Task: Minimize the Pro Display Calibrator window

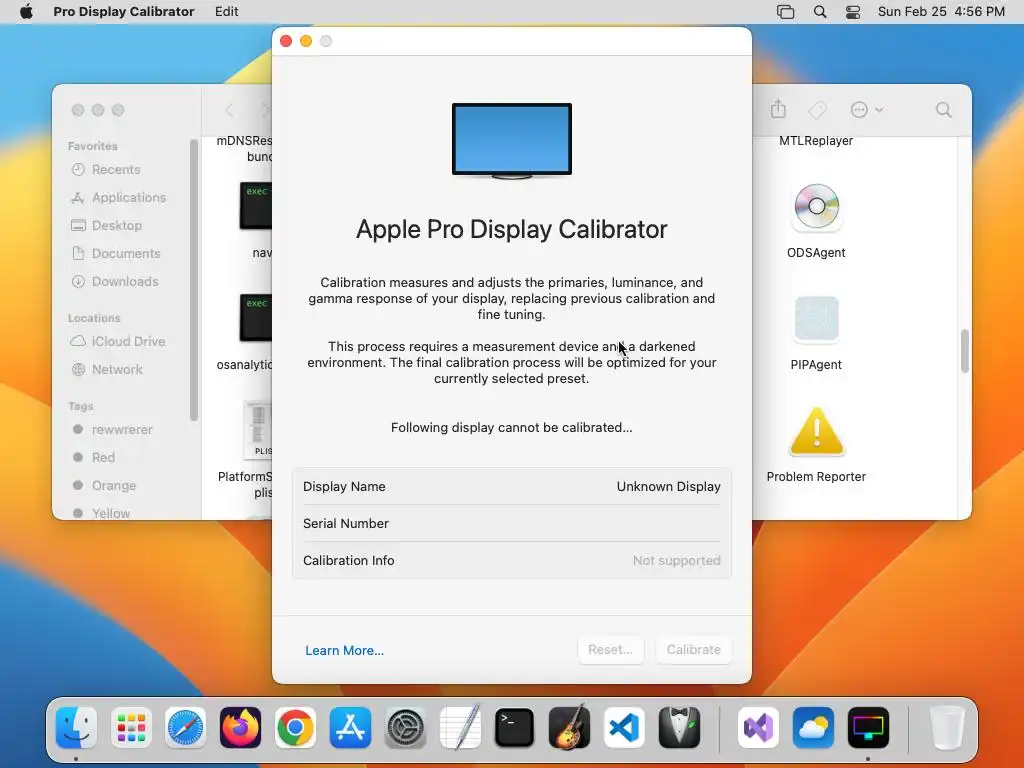Action: click(x=306, y=41)
